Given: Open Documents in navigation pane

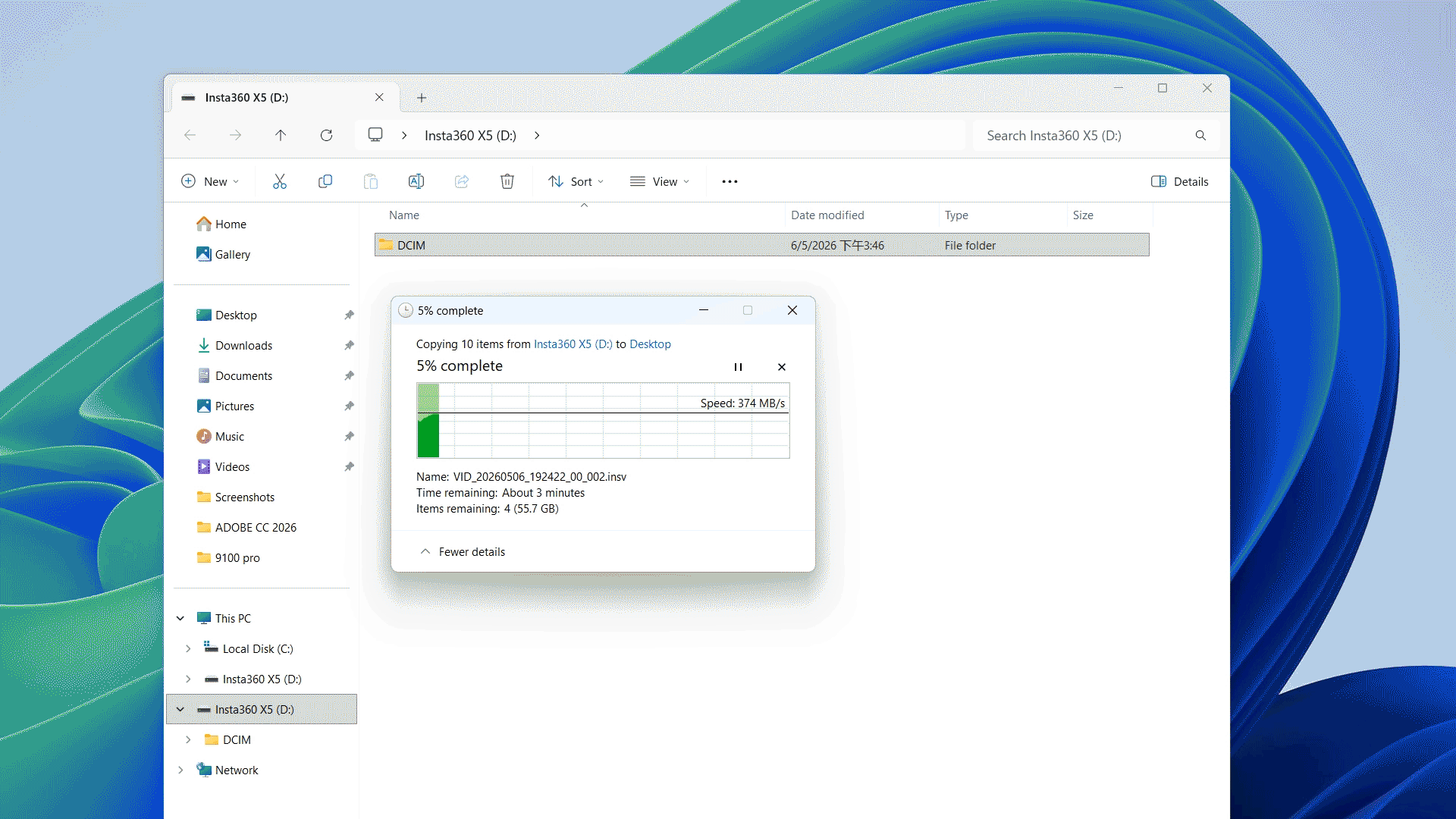Looking at the screenshot, I should [234, 375].
